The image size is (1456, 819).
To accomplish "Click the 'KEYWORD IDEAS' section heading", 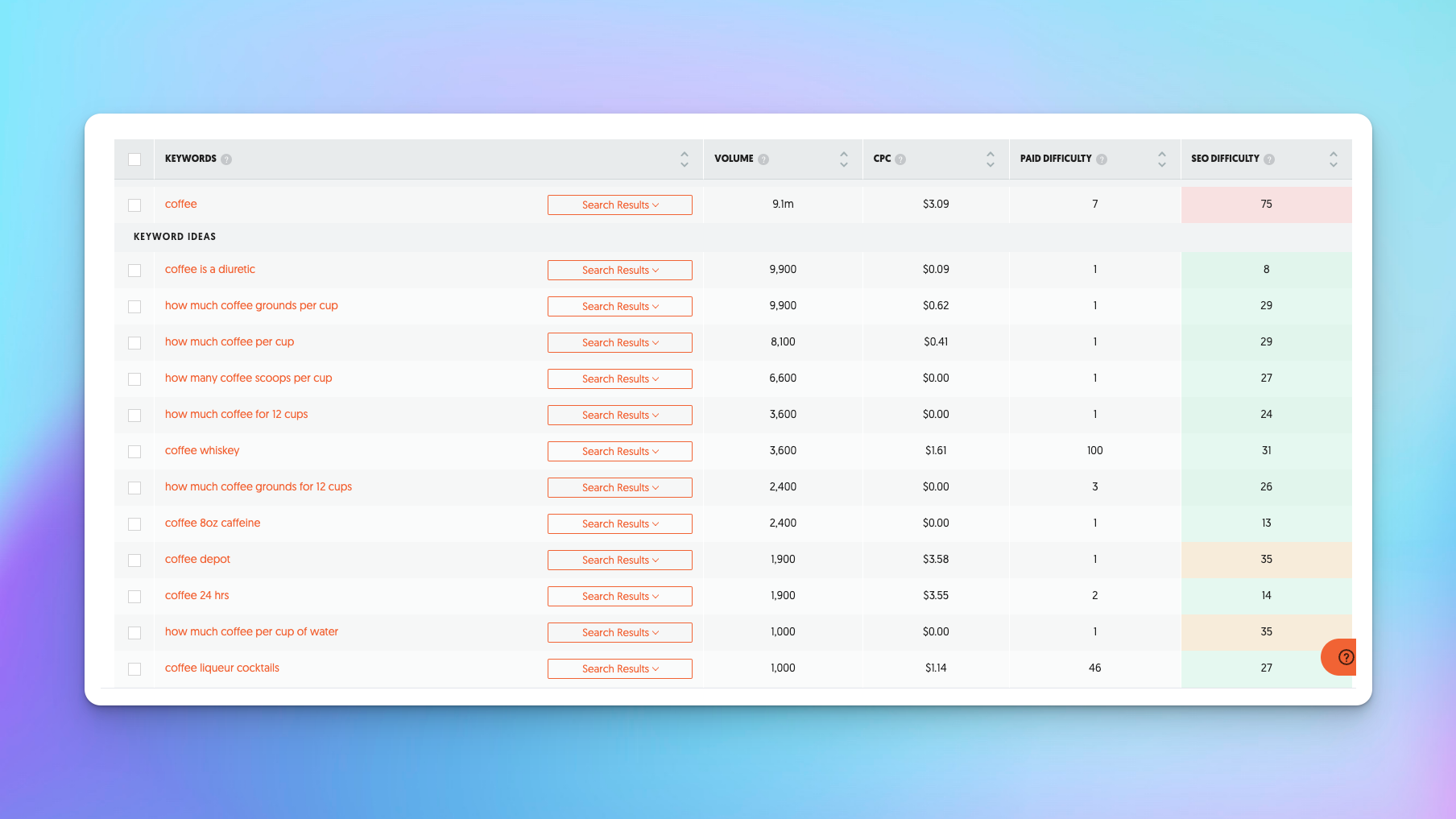I will point(175,237).
